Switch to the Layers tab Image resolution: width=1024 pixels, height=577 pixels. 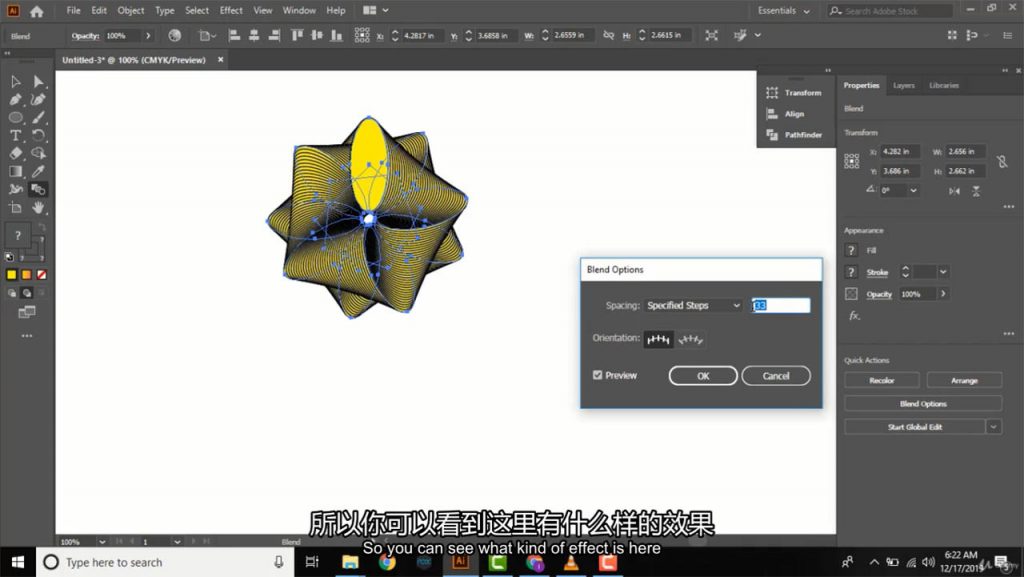click(x=903, y=86)
